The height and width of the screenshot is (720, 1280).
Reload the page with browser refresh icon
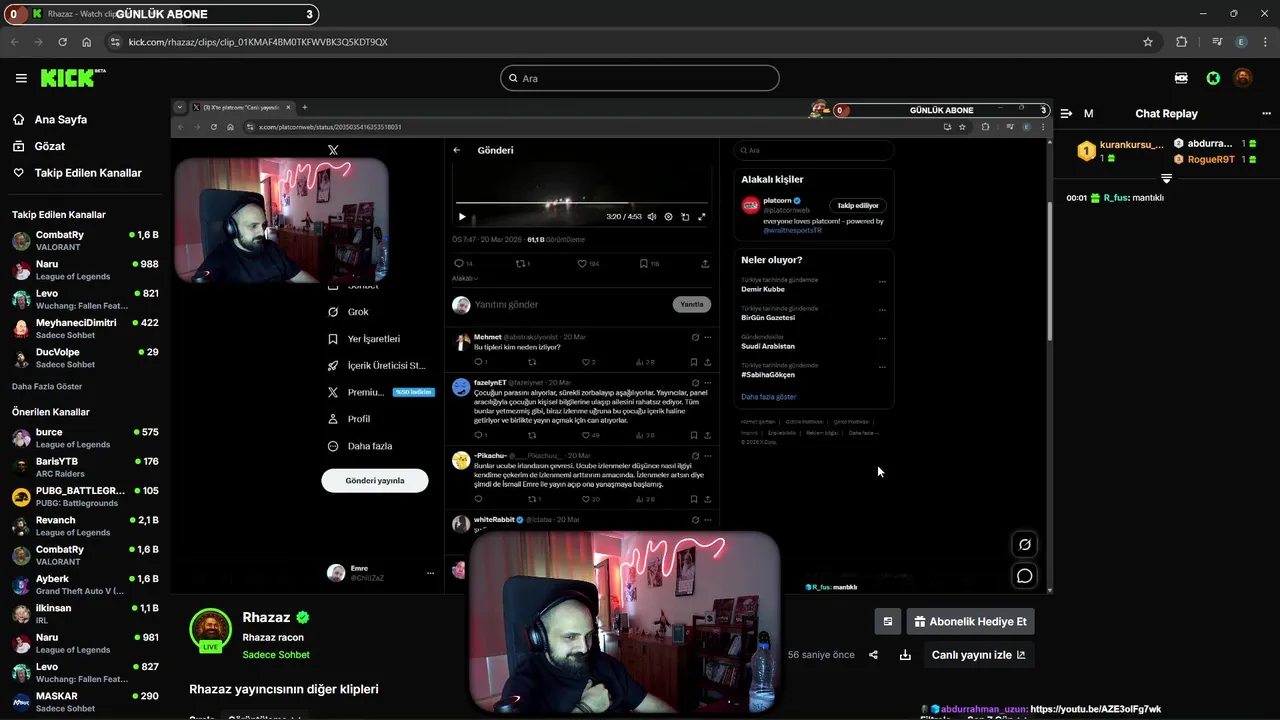pyautogui.click(x=63, y=42)
